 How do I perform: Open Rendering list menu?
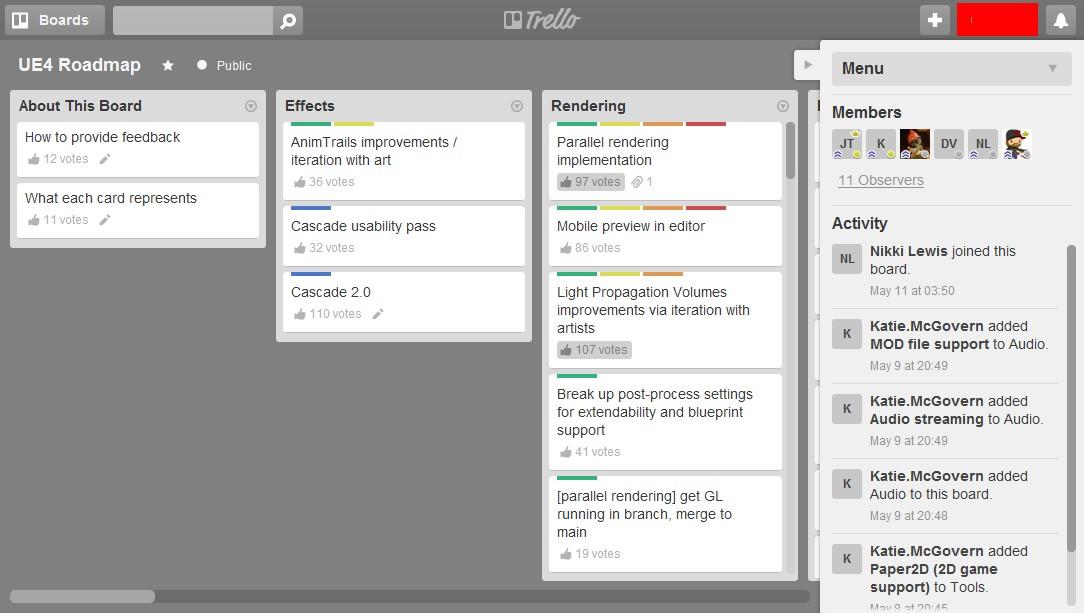[x=783, y=106]
